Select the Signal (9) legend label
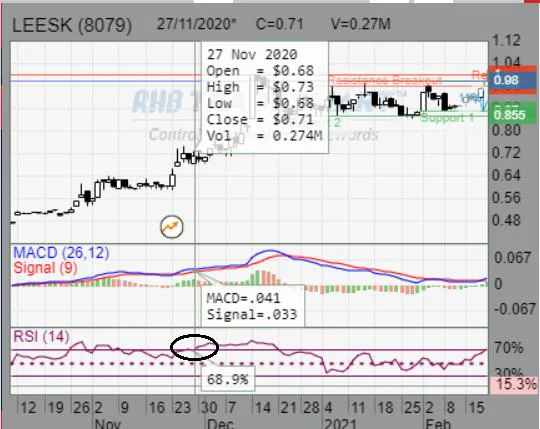 (x=45, y=268)
